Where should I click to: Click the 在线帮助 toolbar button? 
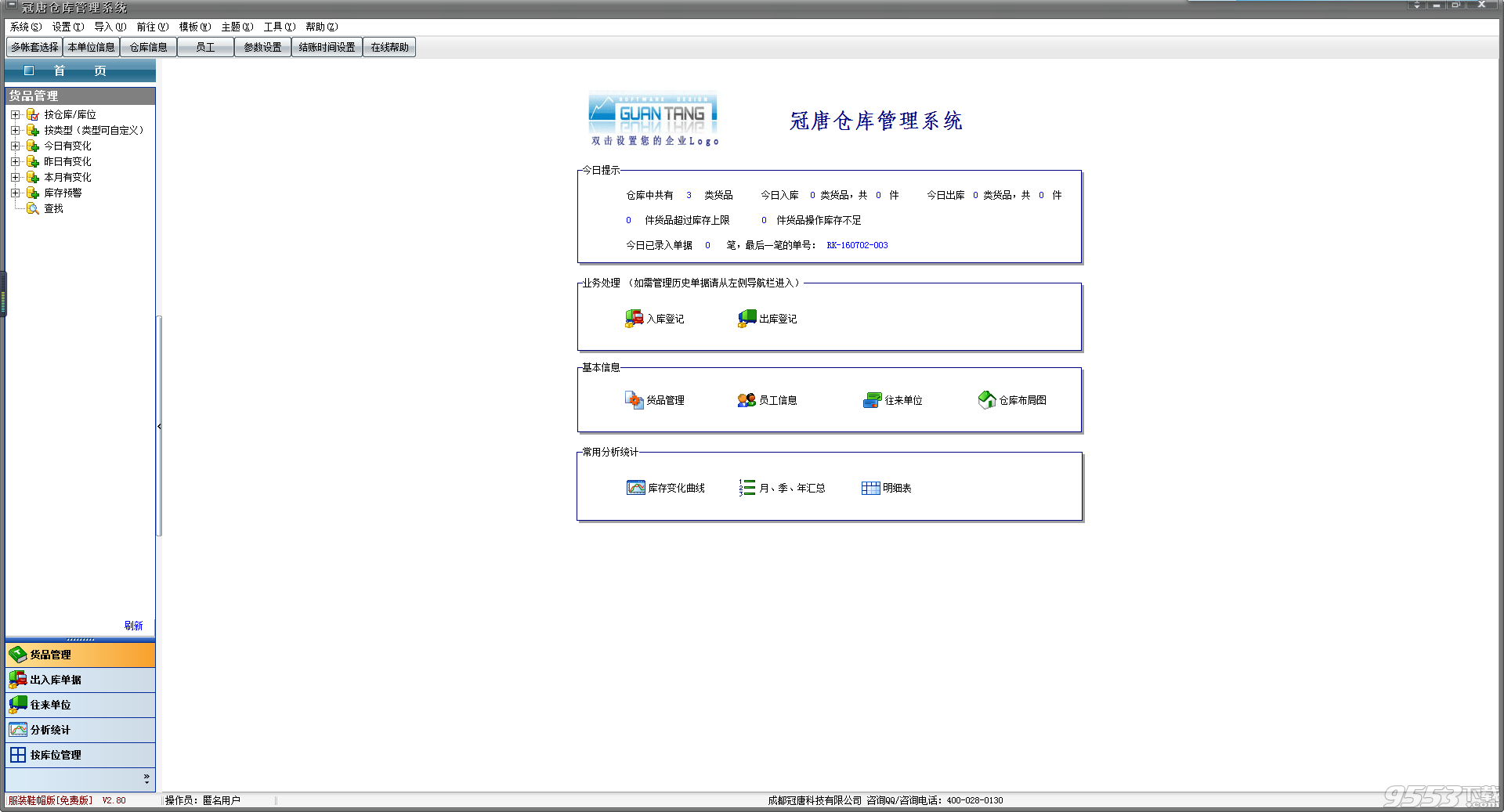point(390,47)
